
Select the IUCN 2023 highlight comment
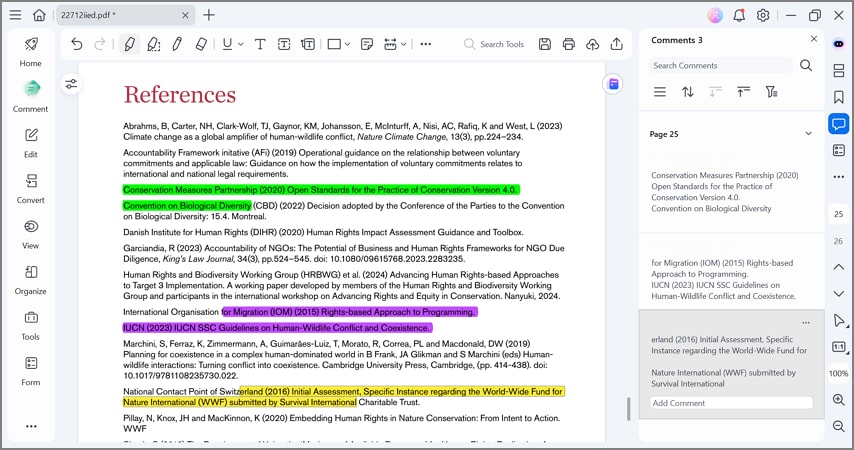731,271
